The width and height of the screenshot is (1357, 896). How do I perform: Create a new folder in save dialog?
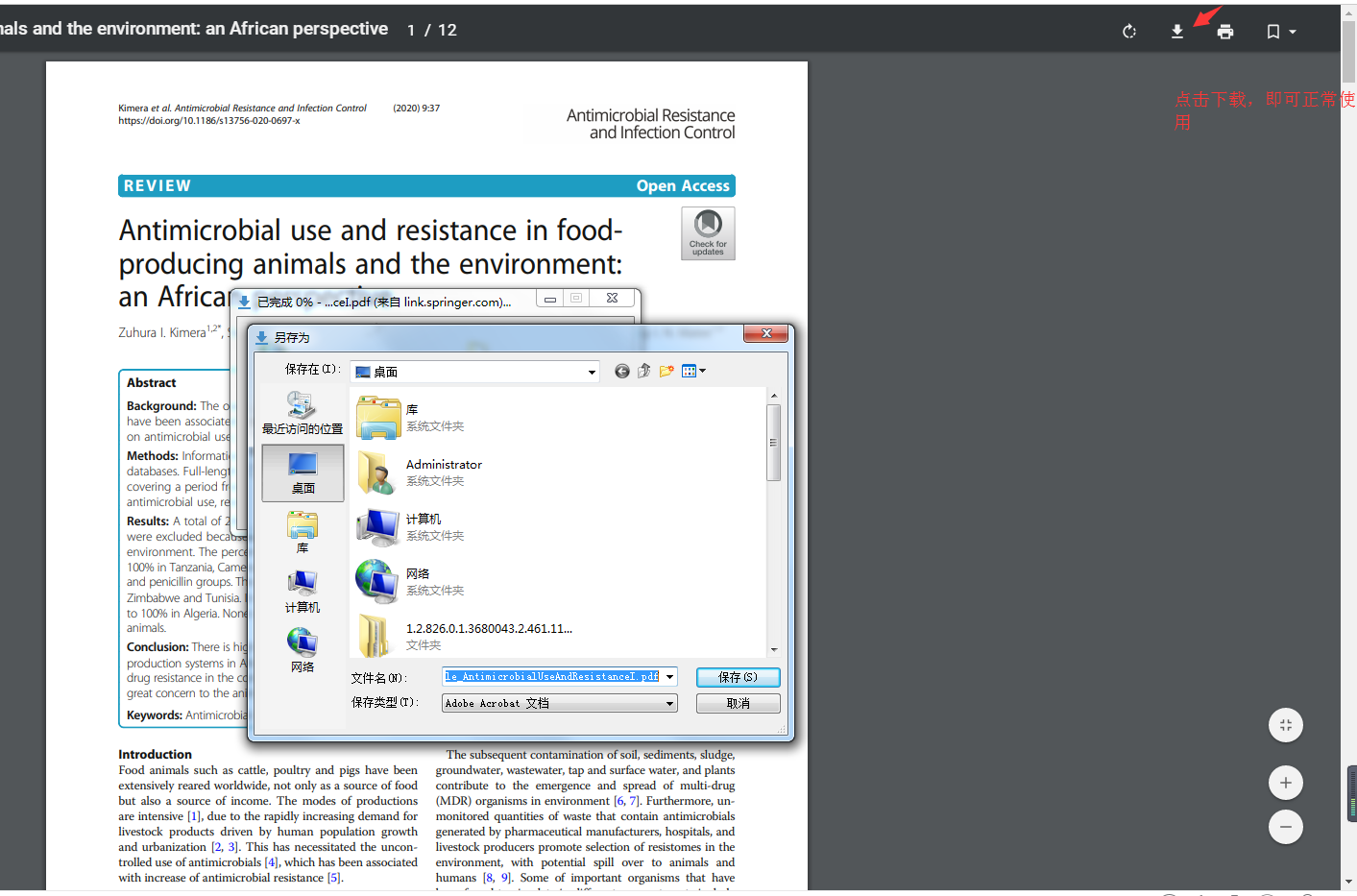pos(666,372)
